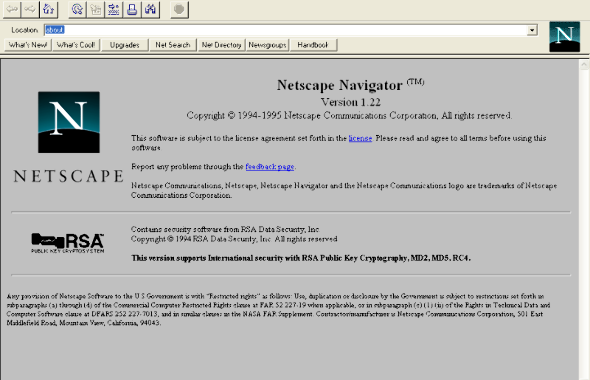This screenshot has height=380, width=590.
Task: Click the Upgrades button
Action: click(x=125, y=45)
